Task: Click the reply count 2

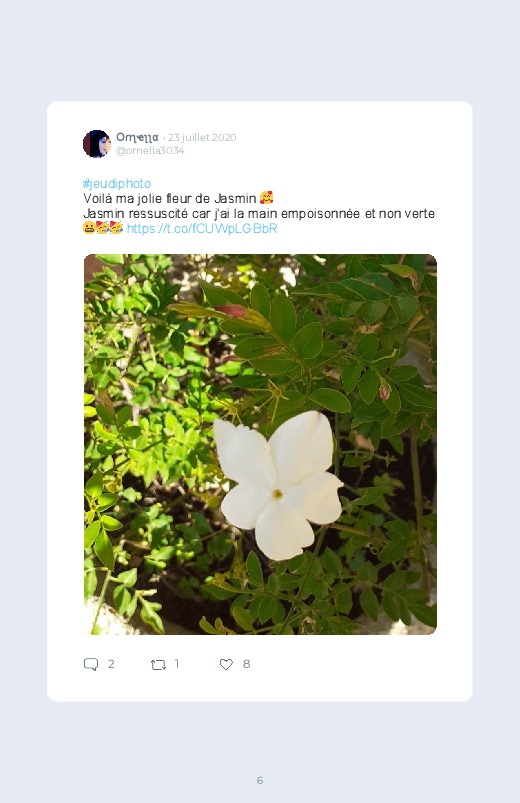Action: pos(111,664)
